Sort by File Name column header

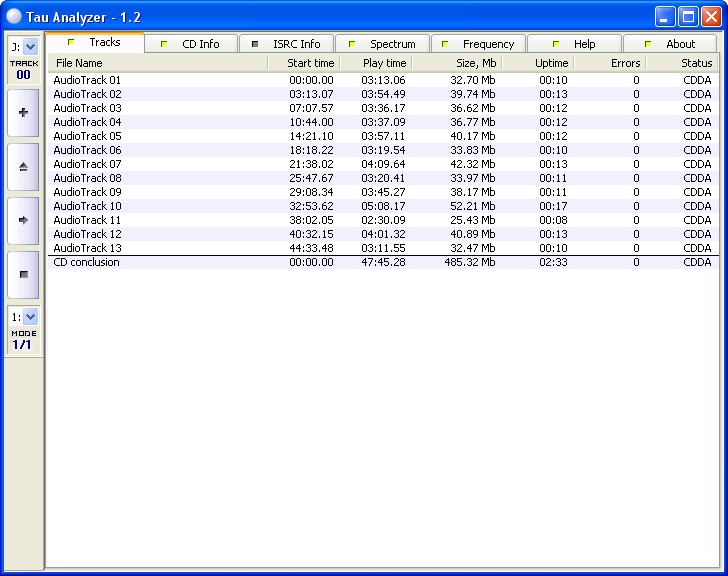coord(157,63)
